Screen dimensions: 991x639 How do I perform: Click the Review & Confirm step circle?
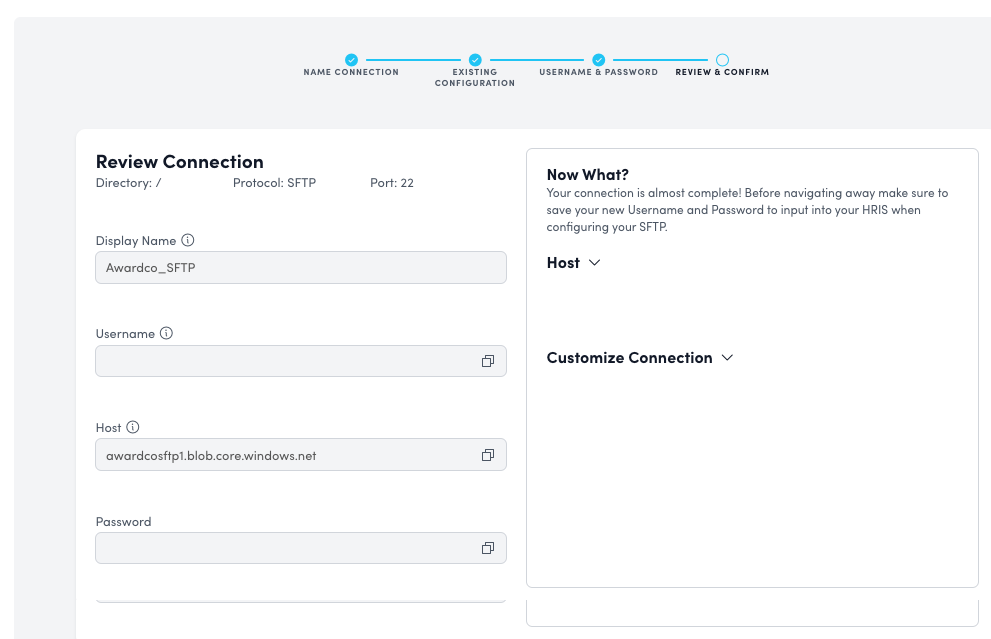click(722, 60)
